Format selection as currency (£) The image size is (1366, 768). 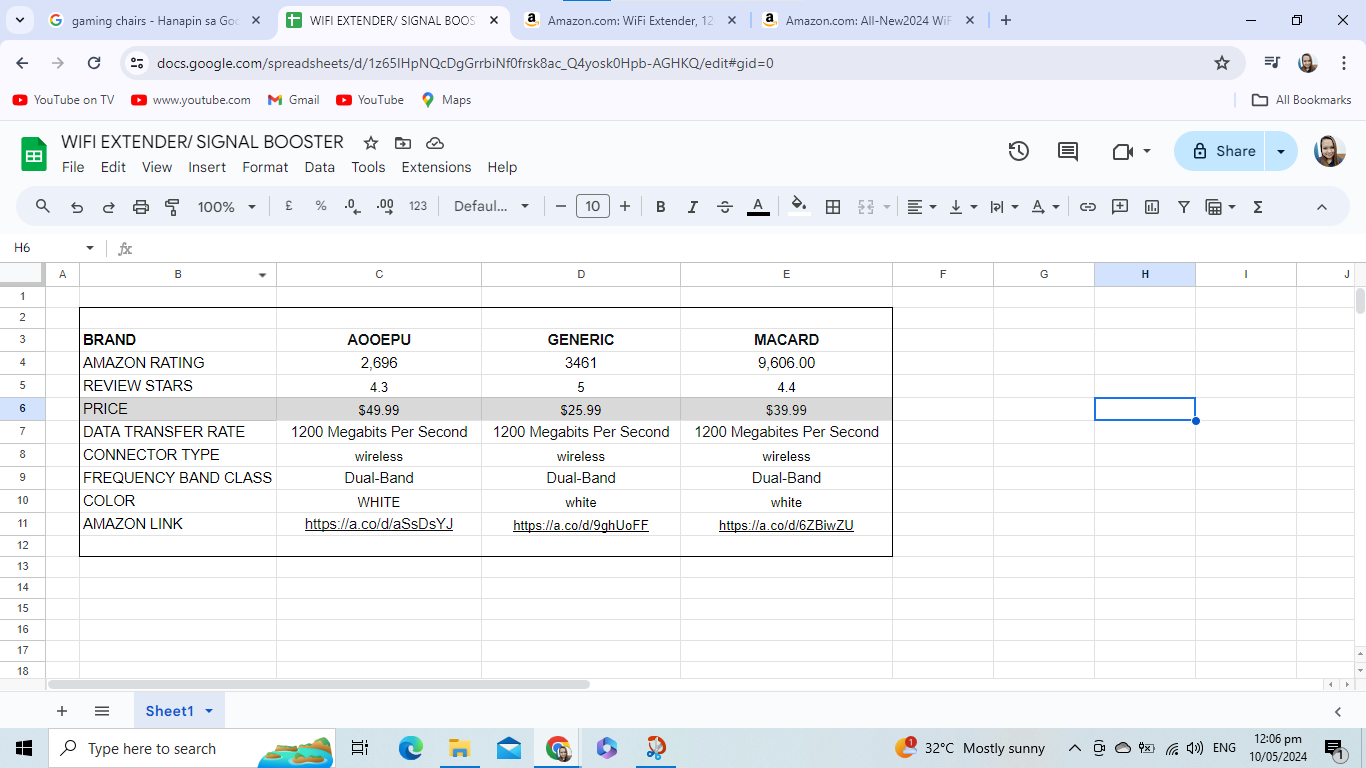click(289, 207)
